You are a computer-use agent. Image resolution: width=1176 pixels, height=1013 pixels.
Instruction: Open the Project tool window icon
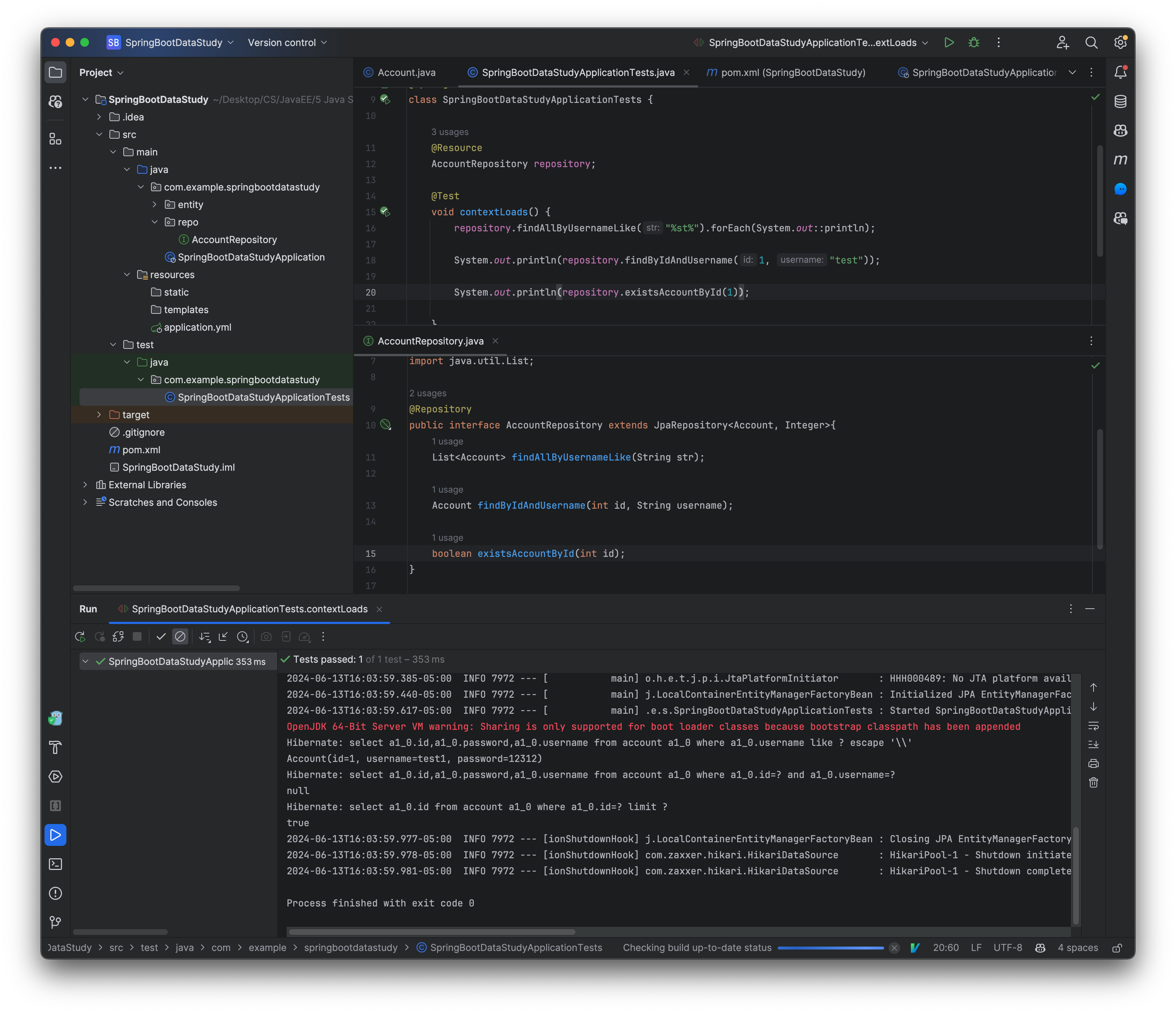pyautogui.click(x=55, y=72)
